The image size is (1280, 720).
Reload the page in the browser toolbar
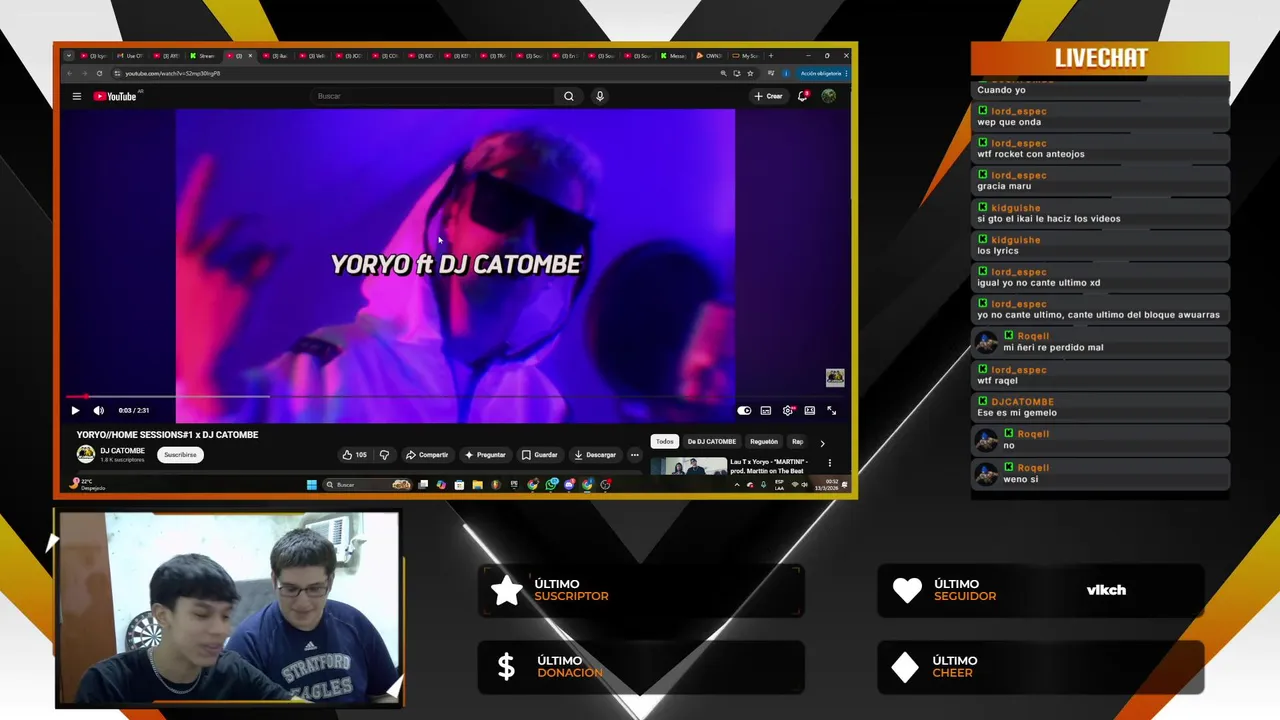point(99,73)
